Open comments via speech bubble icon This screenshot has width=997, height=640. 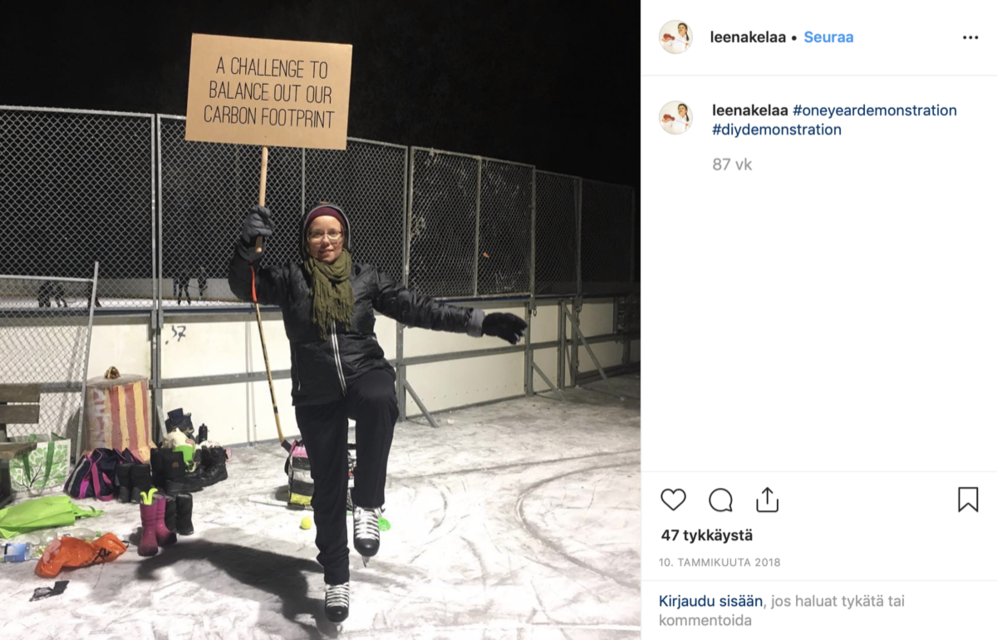[x=720, y=500]
